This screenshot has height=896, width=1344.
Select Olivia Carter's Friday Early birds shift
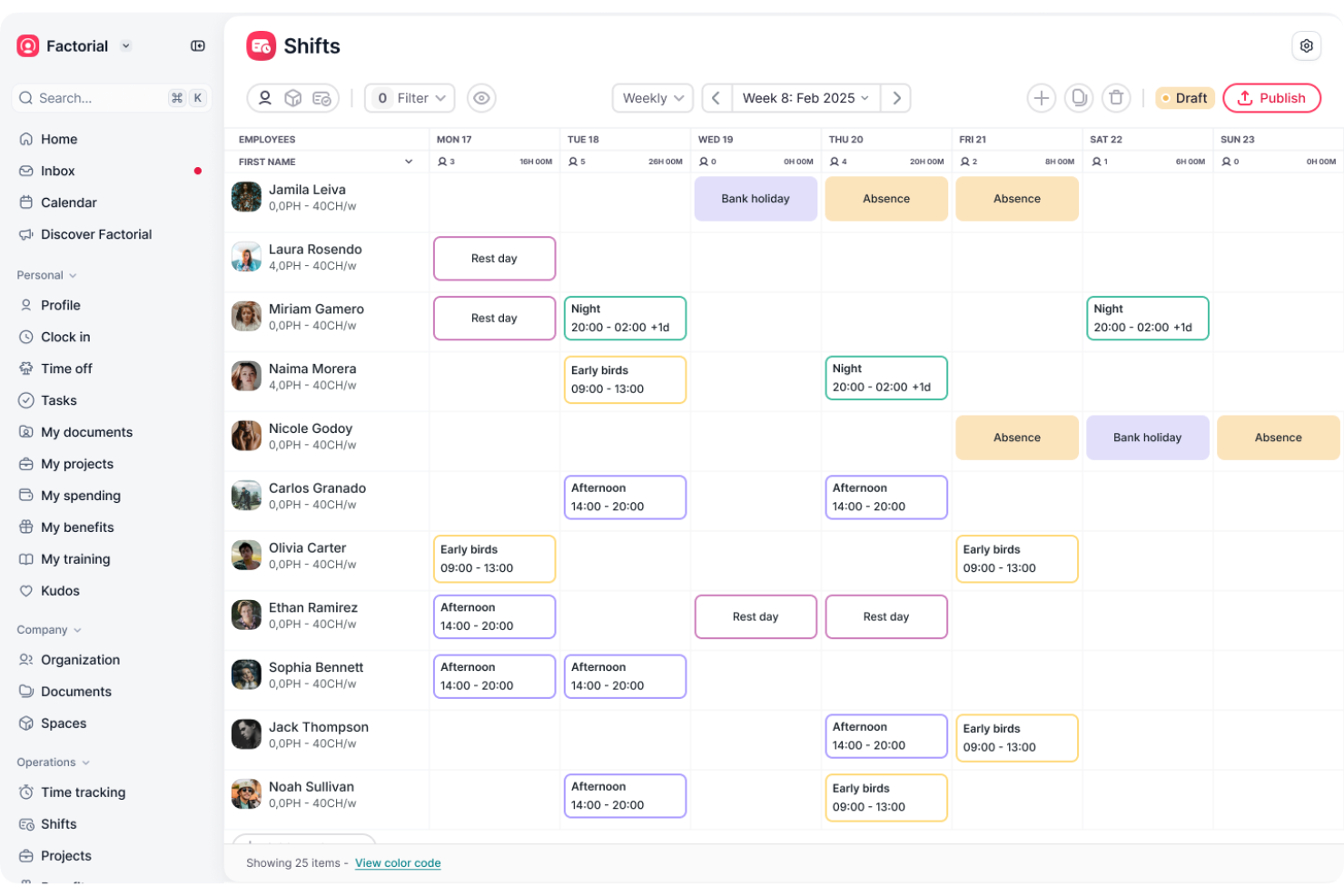click(x=1017, y=558)
